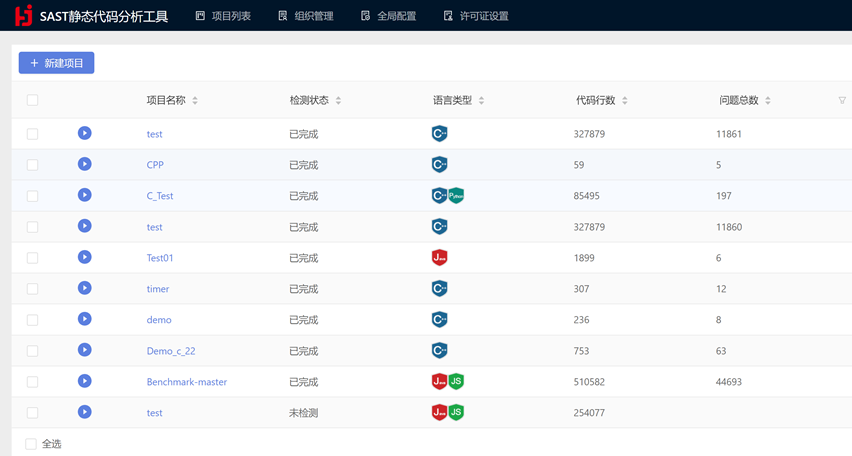Screen dimensions: 852x456
Task: Click the 新建项目 button
Action: point(56,63)
